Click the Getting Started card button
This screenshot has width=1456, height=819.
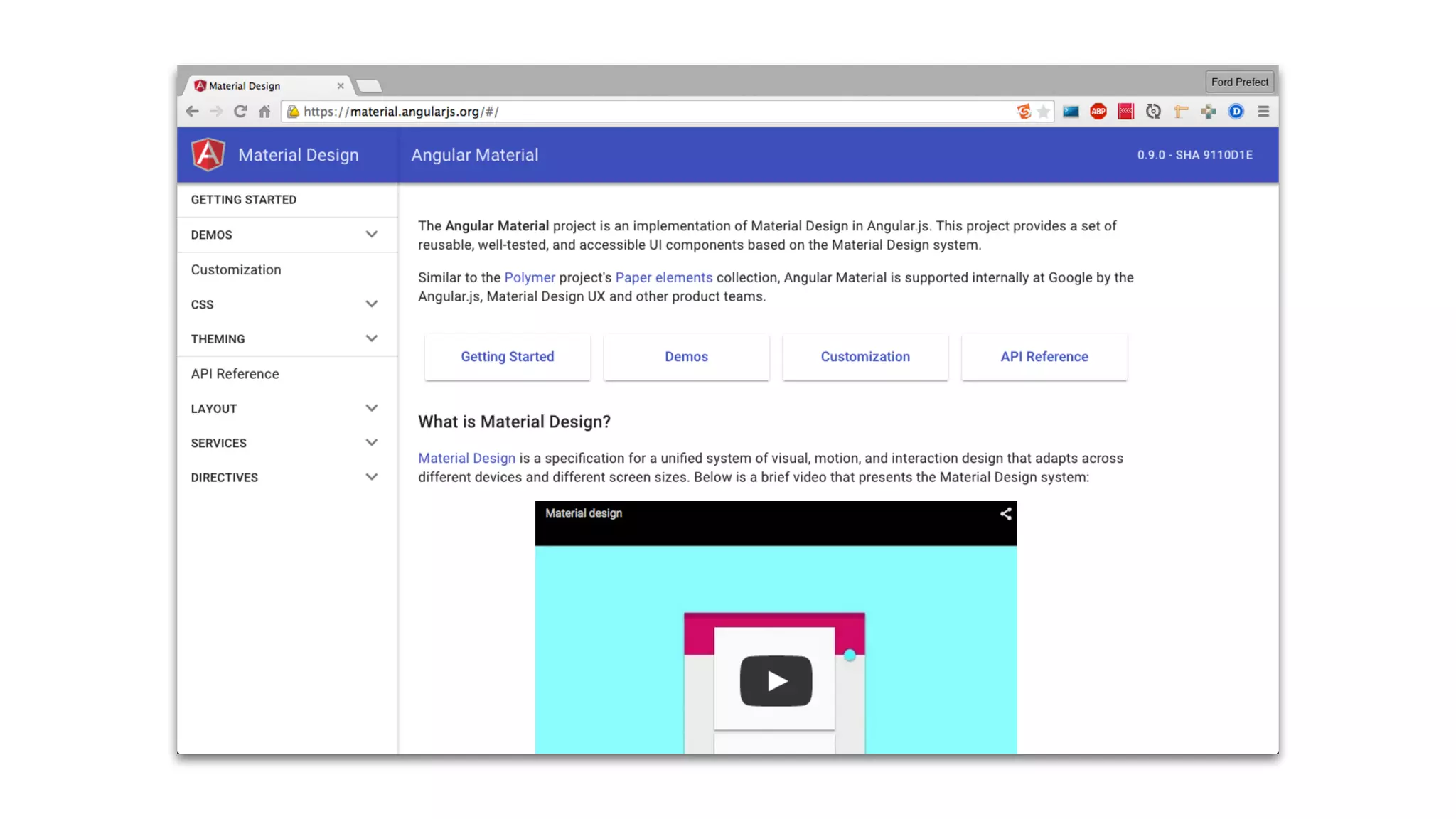507,357
